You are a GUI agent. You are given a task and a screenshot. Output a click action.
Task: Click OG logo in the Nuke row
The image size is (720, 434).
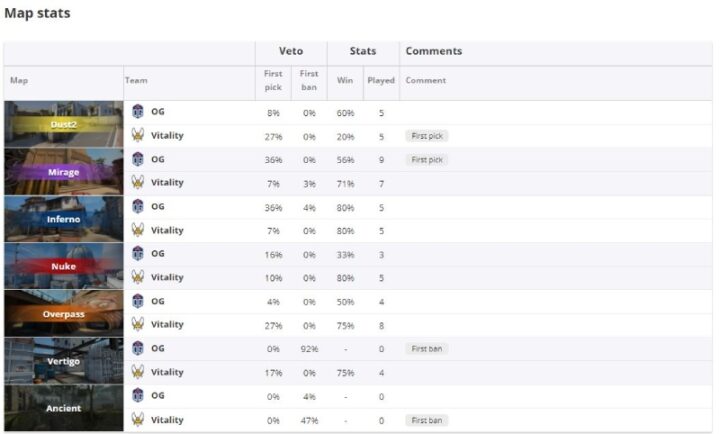point(138,254)
